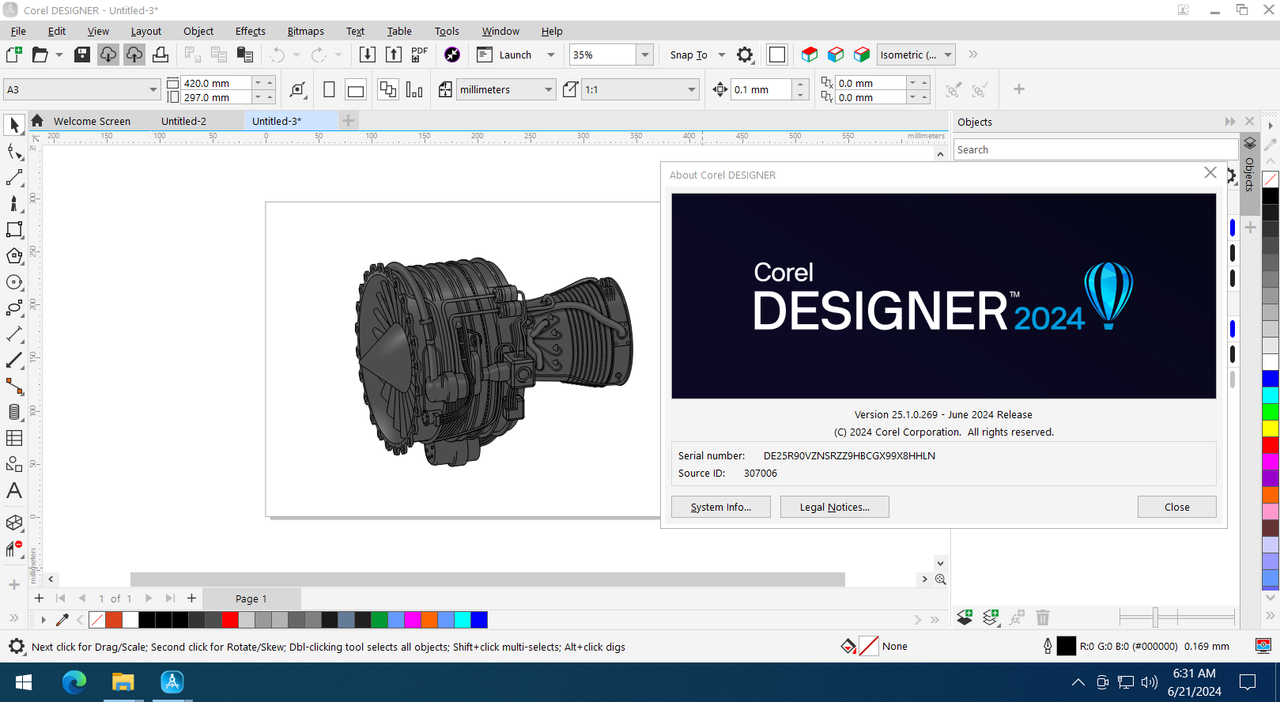1280x702 pixels.
Task: Click the Print icon
Action: (x=159, y=55)
